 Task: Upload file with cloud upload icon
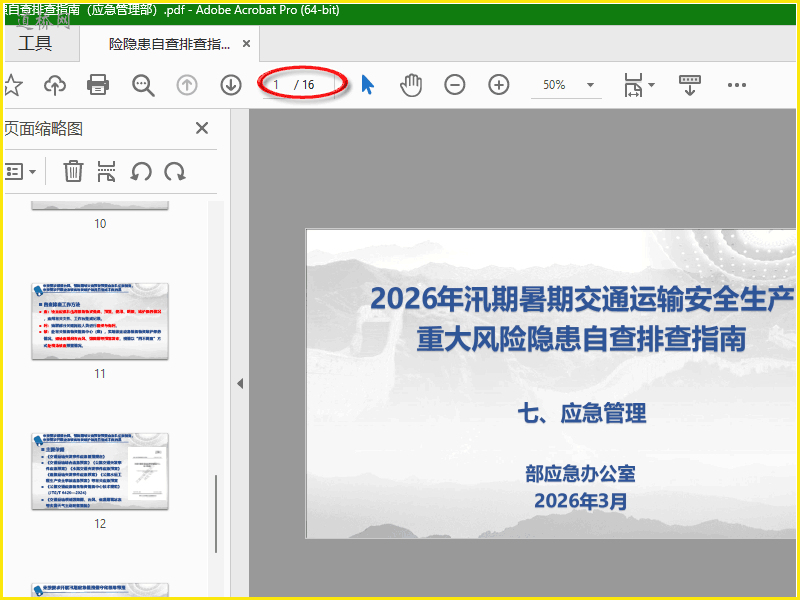point(55,85)
